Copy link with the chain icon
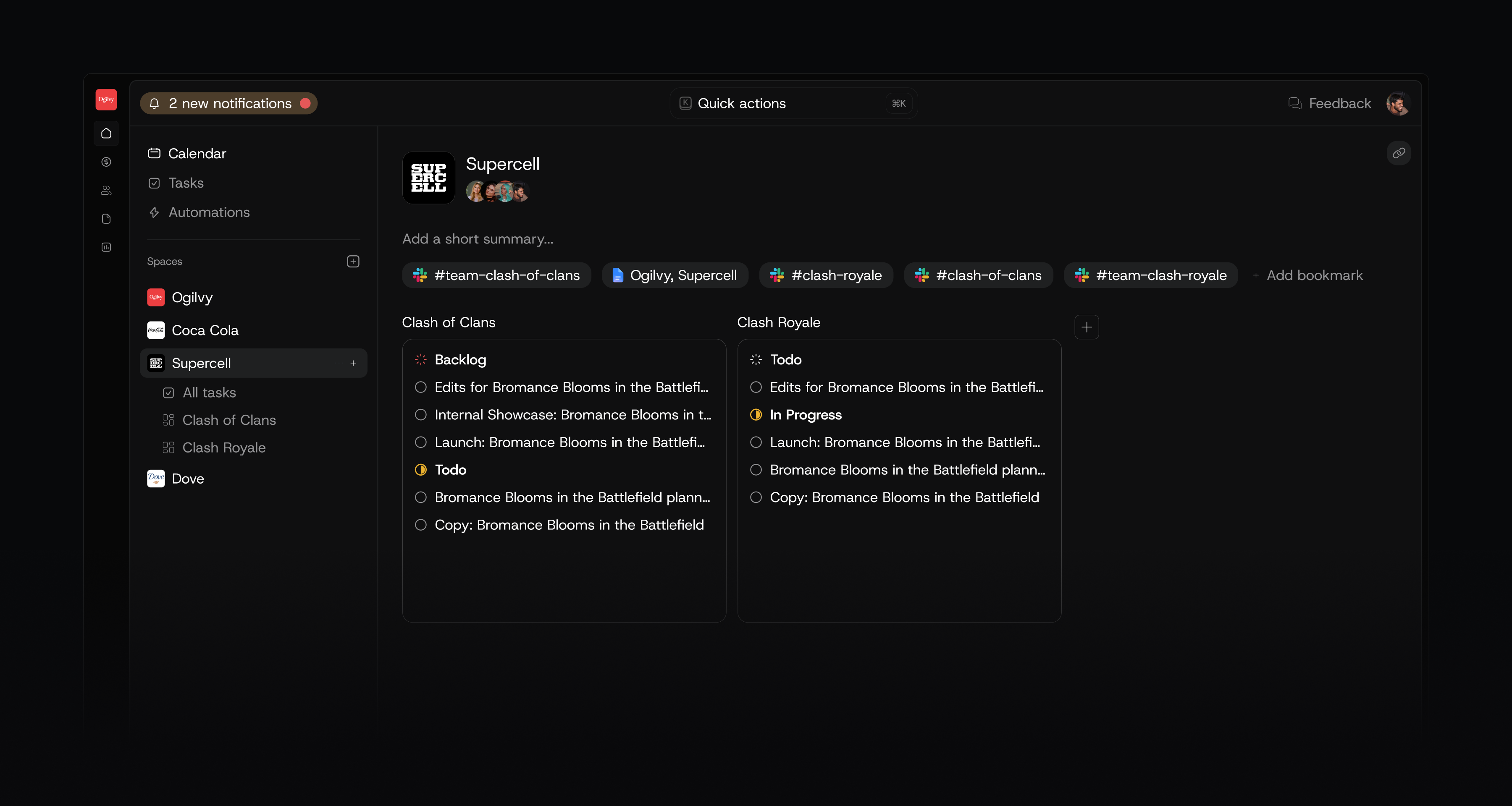The height and width of the screenshot is (806, 1512). (1399, 153)
